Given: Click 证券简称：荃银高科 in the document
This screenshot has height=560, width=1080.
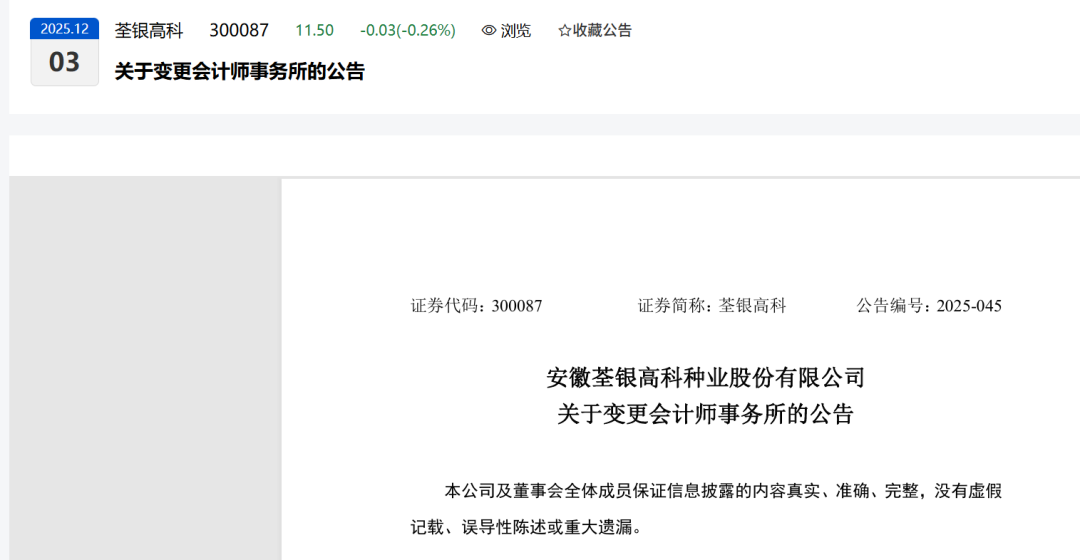Looking at the screenshot, I should (x=712, y=306).
